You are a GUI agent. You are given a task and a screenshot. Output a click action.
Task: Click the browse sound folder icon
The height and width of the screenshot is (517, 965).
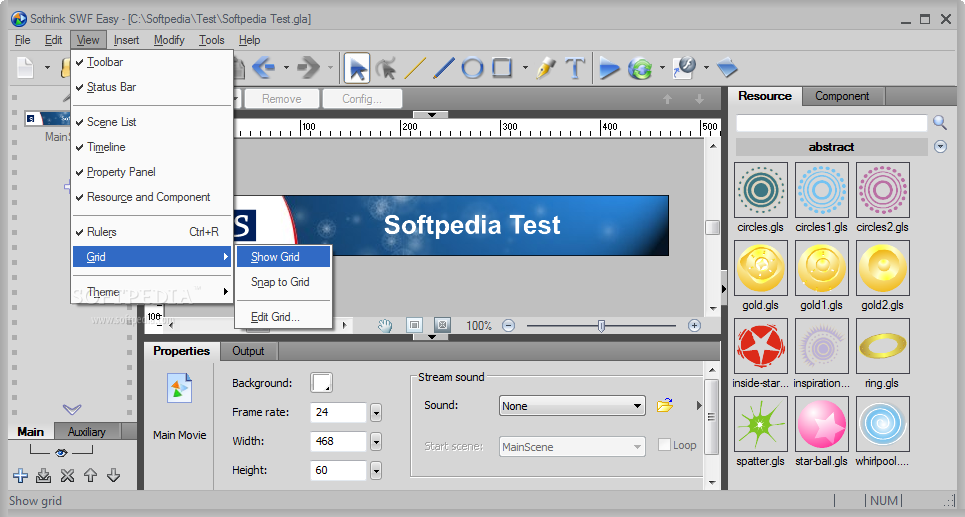(665, 406)
